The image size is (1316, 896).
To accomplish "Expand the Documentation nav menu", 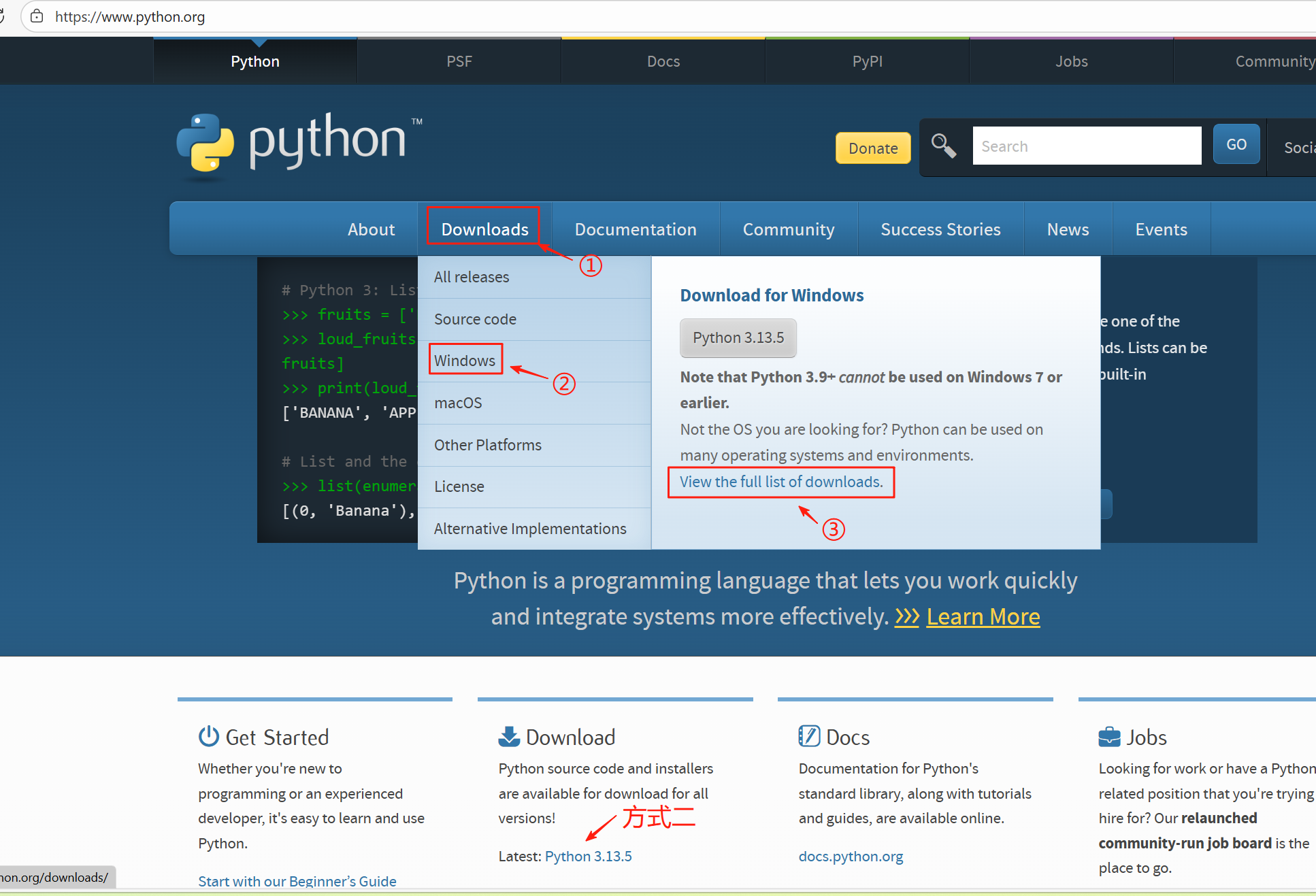I will click(x=635, y=229).
